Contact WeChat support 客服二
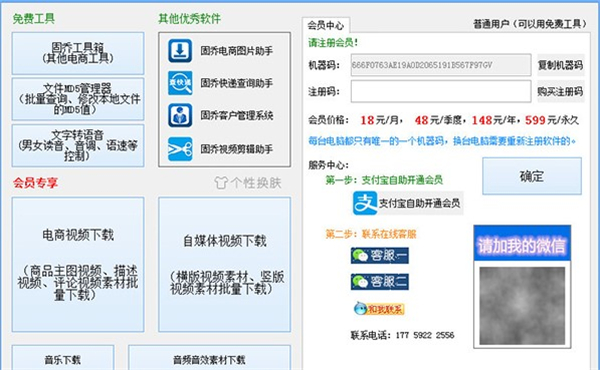600x370 pixels. (379, 282)
